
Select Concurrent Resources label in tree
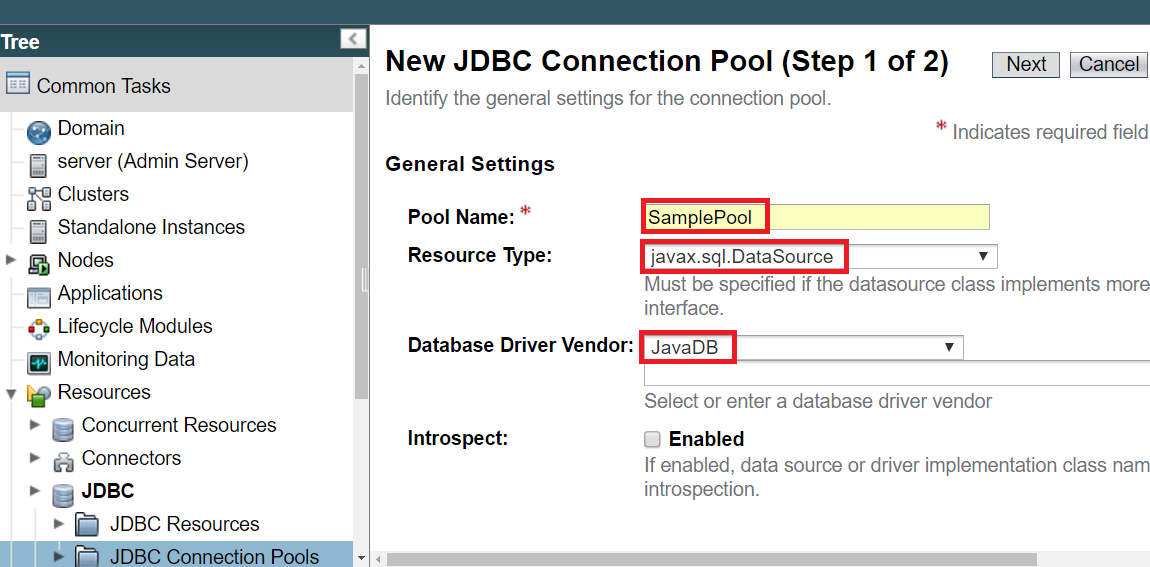pos(179,425)
